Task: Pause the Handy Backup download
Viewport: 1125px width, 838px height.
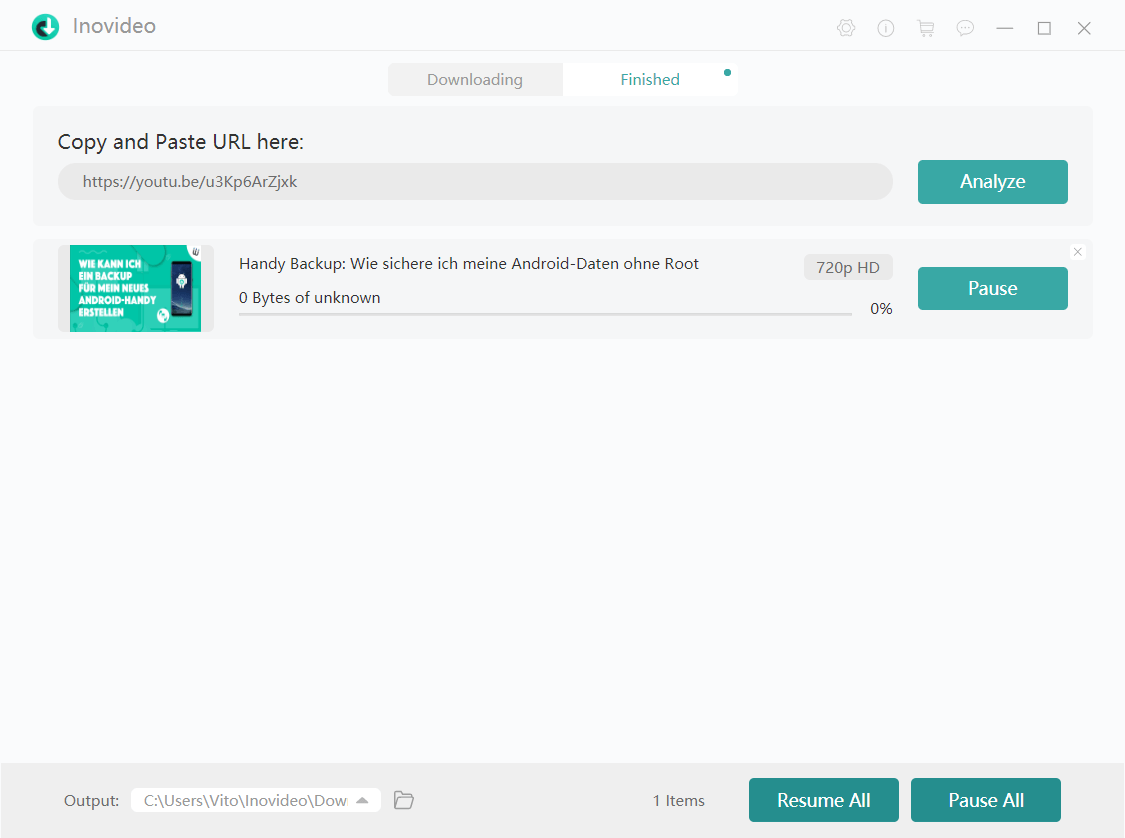Action: click(x=992, y=288)
